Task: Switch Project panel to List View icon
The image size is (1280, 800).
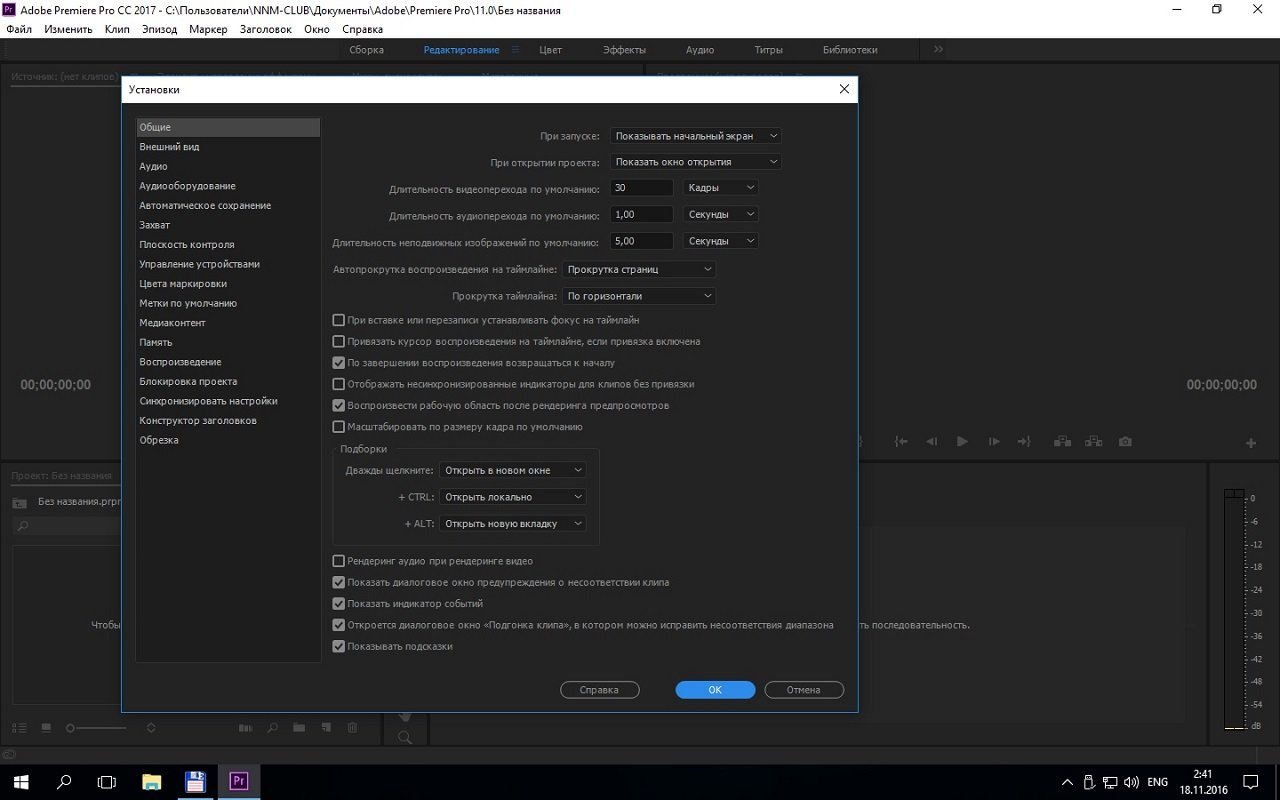Action: (x=18, y=728)
